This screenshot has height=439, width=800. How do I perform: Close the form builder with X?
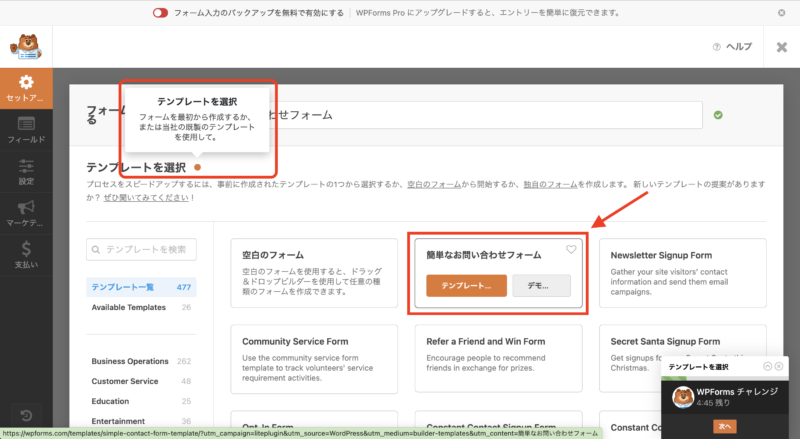coord(782,47)
